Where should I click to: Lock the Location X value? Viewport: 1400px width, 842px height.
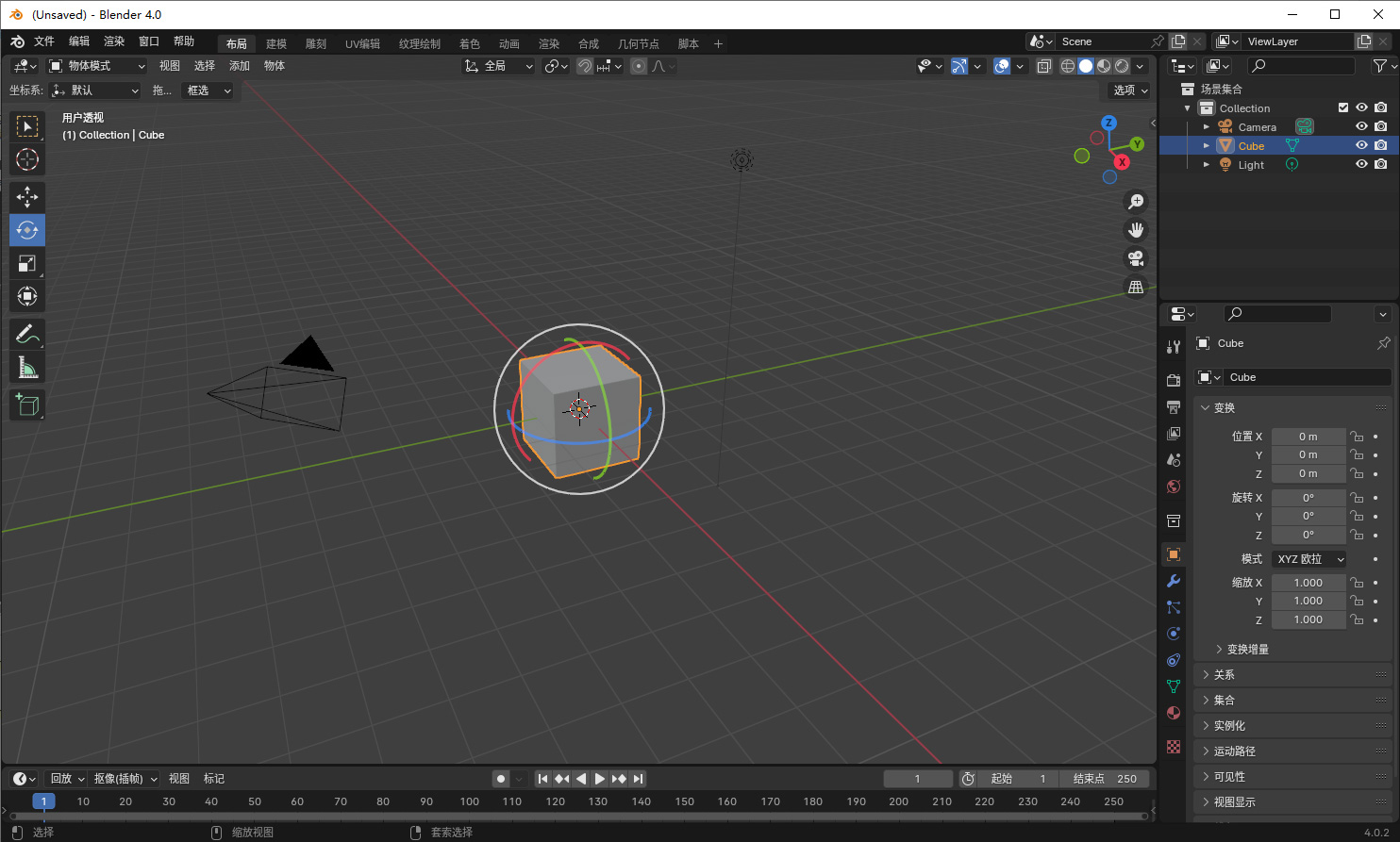tap(1357, 437)
